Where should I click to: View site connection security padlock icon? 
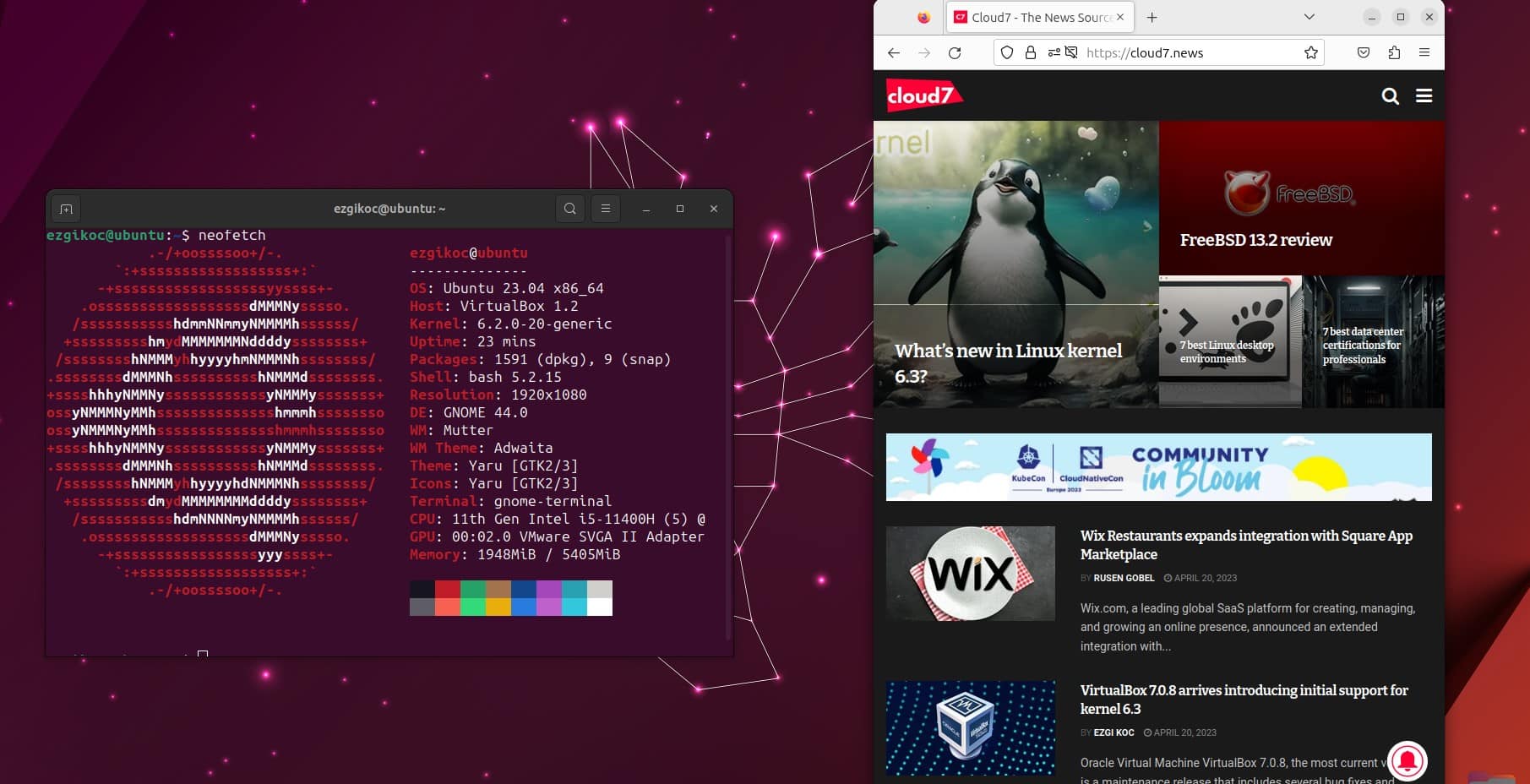tap(1031, 52)
